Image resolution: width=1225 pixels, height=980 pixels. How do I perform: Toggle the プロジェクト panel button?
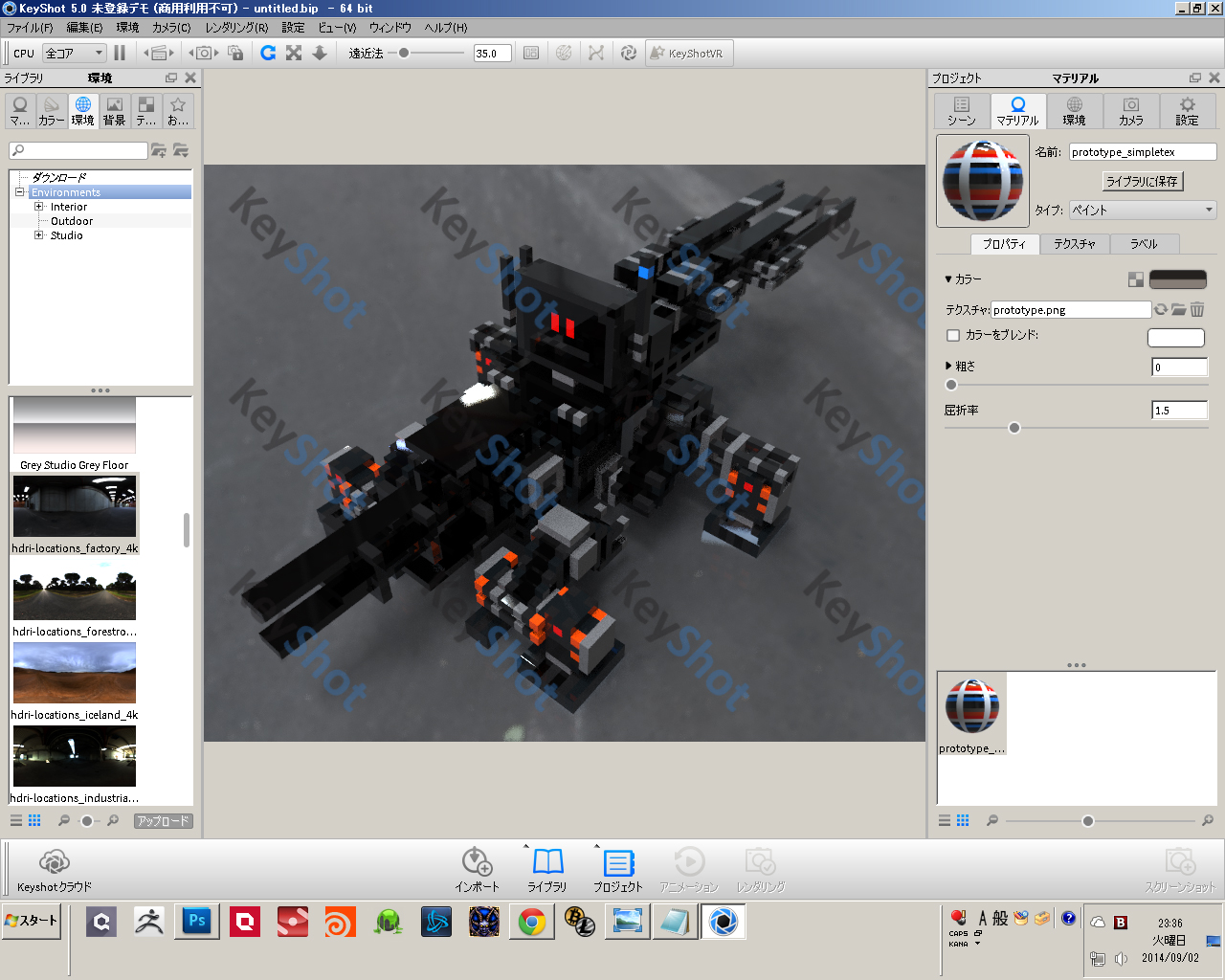pyautogui.click(x=618, y=870)
